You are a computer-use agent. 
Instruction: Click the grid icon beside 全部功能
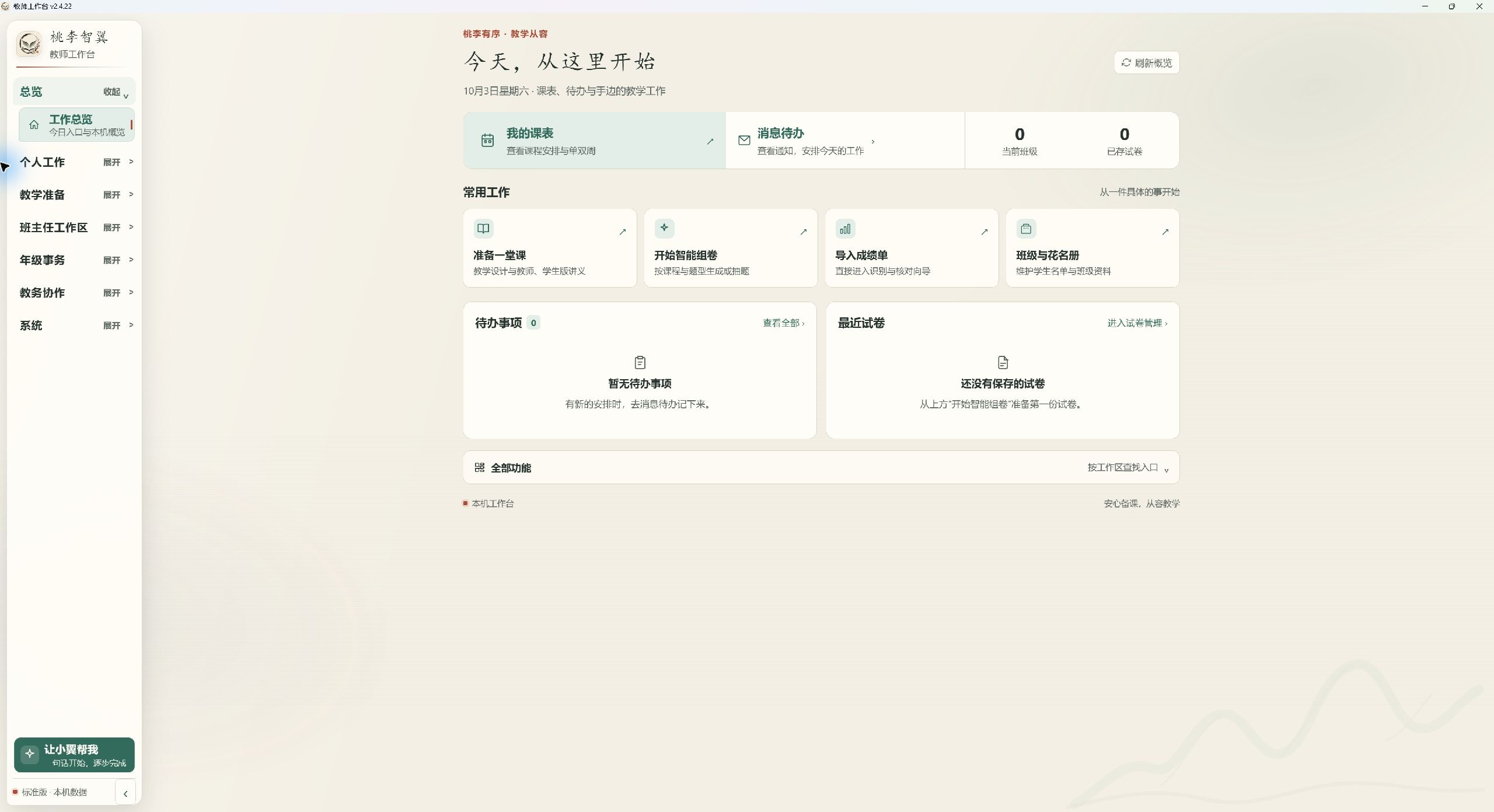point(480,467)
